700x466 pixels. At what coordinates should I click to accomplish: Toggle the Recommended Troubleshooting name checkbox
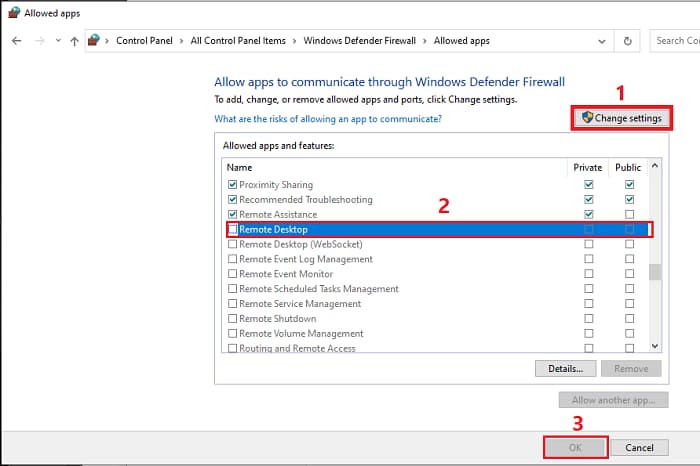(x=232, y=199)
